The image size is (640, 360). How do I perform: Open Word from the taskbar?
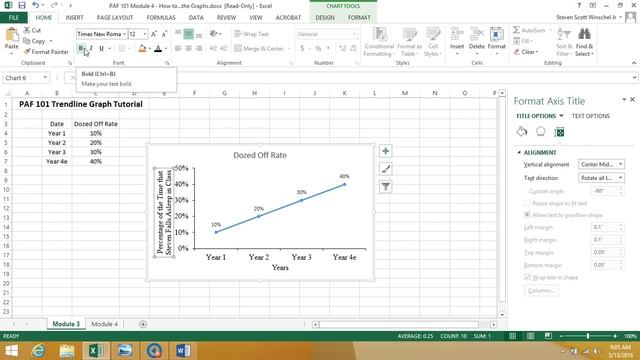click(x=183, y=351)
